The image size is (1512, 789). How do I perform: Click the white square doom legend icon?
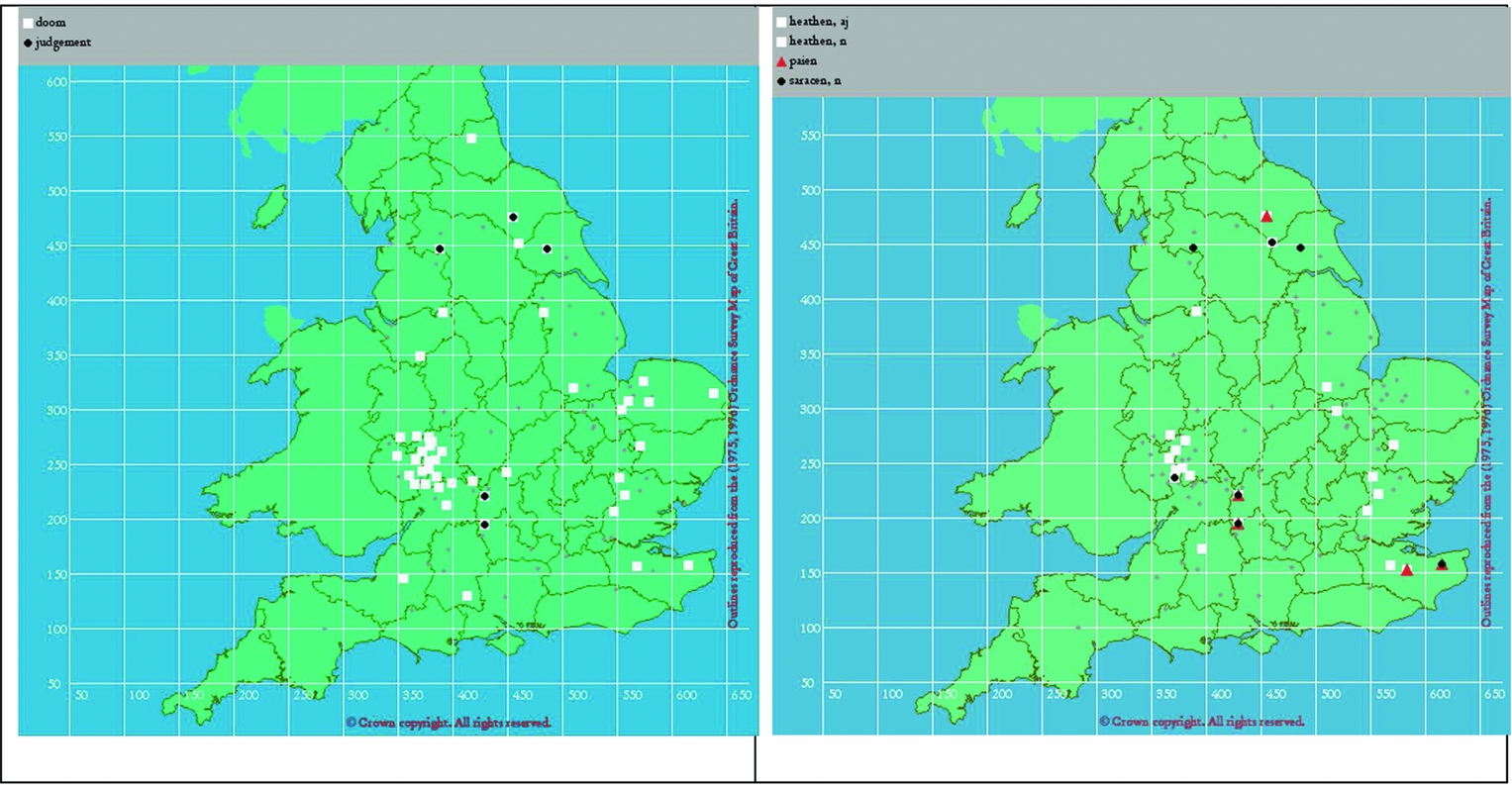pyautogui.click(x=28, y=23)
